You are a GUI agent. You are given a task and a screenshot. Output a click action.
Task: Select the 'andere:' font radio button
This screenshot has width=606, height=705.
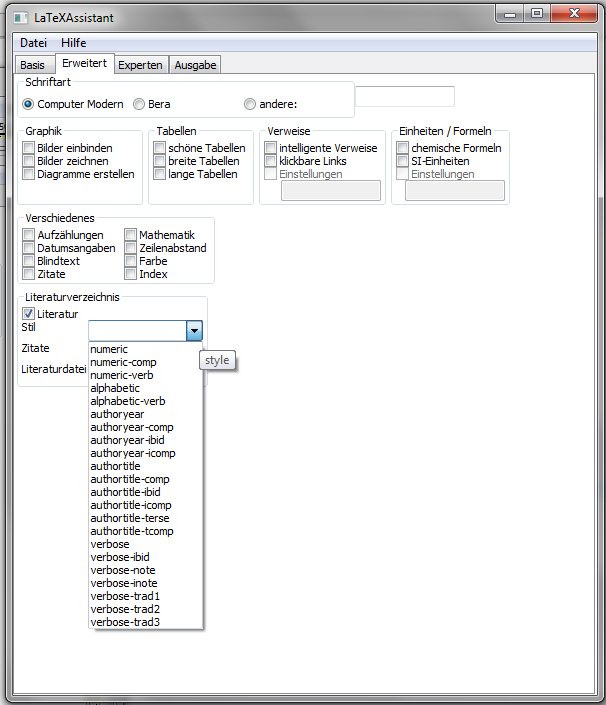click(250, 104)
